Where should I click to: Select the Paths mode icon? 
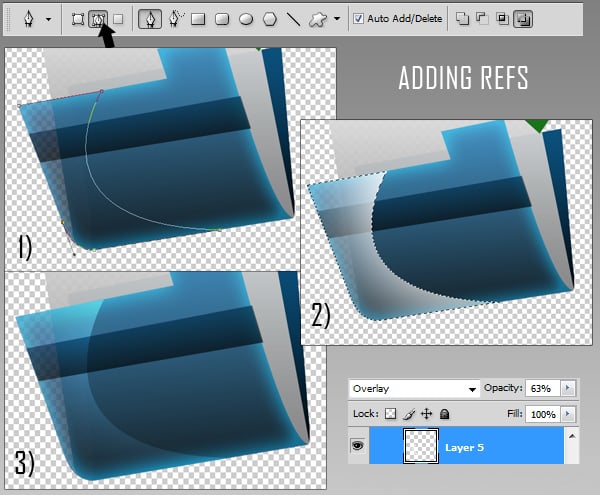pyautogui.click(x=98, y=18)
